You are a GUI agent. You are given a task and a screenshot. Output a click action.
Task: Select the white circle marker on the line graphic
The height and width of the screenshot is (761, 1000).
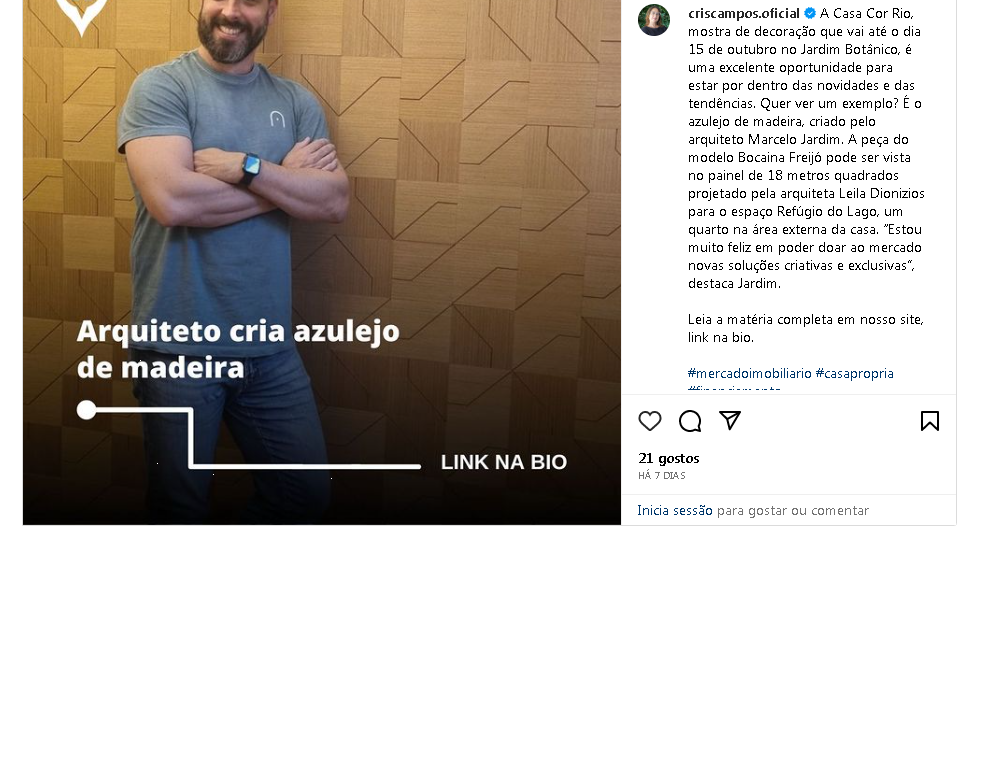pos(87,410)
